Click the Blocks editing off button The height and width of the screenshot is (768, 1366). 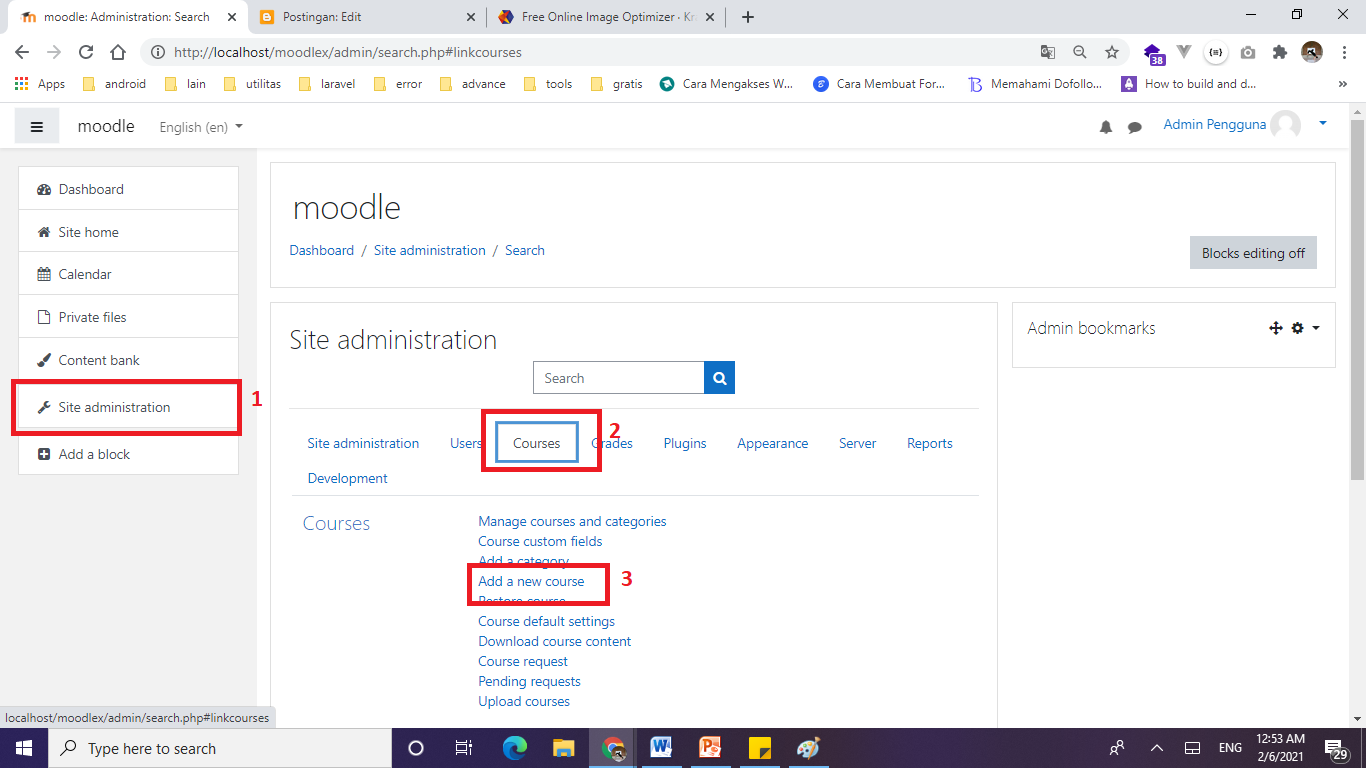(x=1253, y=253)
